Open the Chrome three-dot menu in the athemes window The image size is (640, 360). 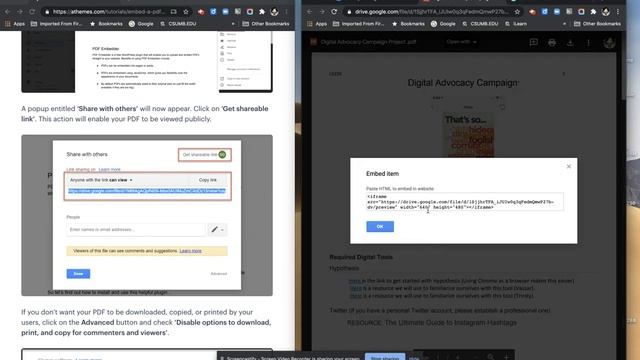click(x=287, y=12)
